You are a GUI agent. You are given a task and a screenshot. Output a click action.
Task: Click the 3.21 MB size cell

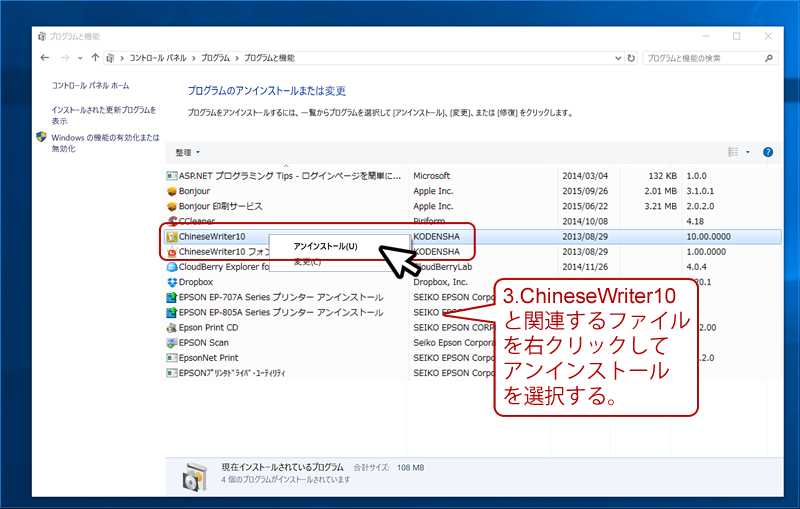click(x=661, y=207)
